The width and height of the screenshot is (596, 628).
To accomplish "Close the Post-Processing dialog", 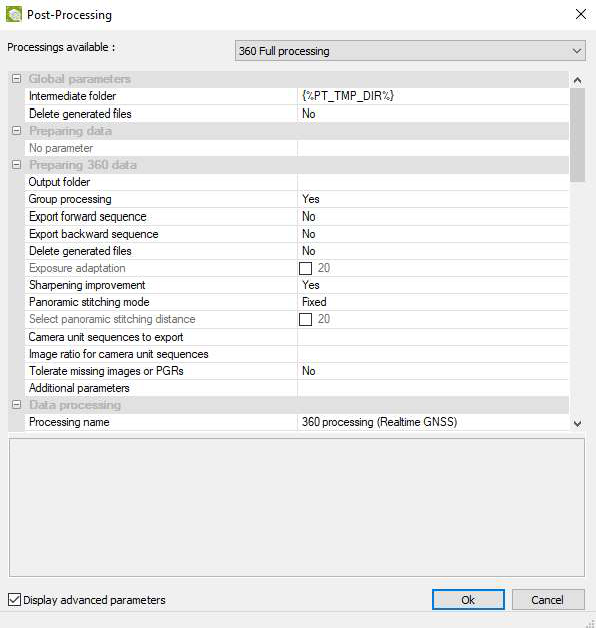I will (581, 14).
